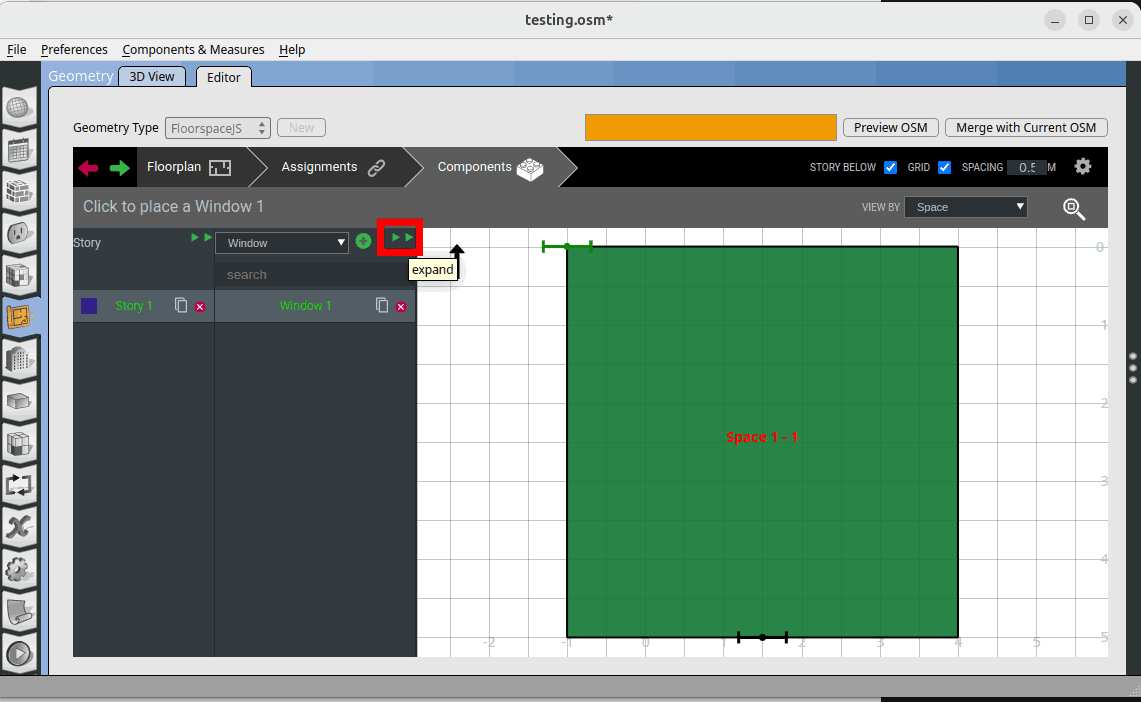Open the Window component type dropdown
The height and width of the screenshot is (702, 1141).
pyautogui.click(x=282, y=243)
